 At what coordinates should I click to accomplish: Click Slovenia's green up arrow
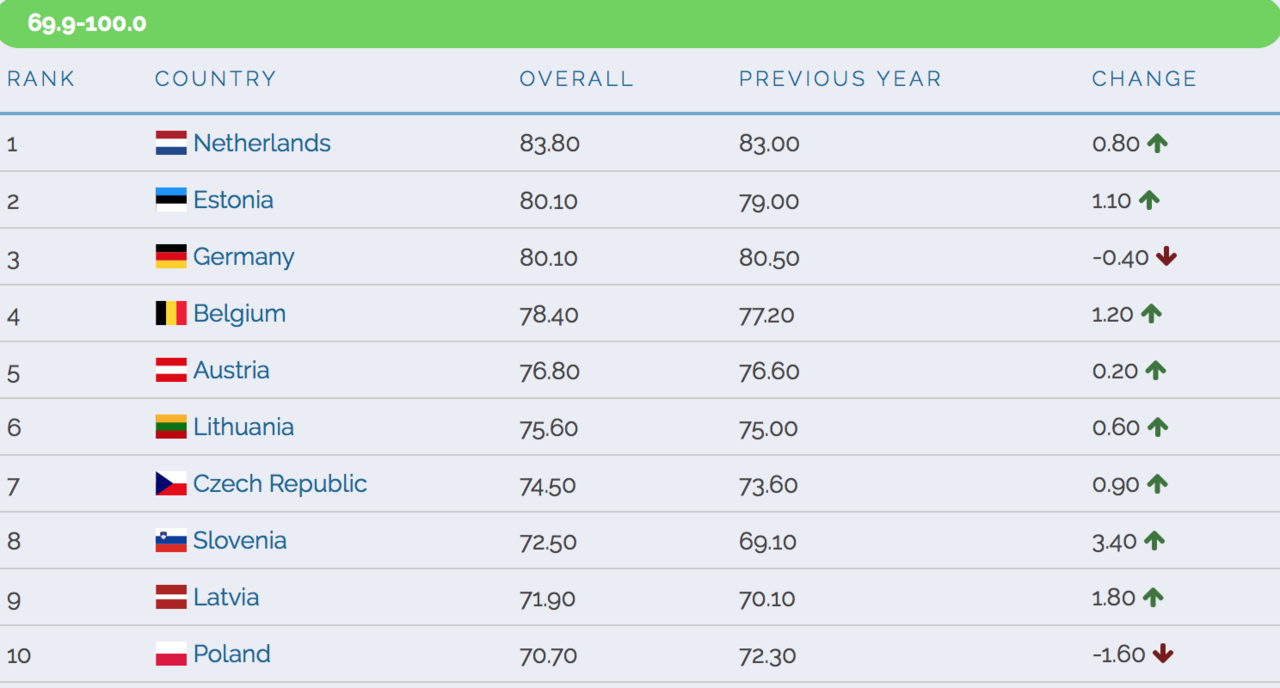pos(1154,541)
